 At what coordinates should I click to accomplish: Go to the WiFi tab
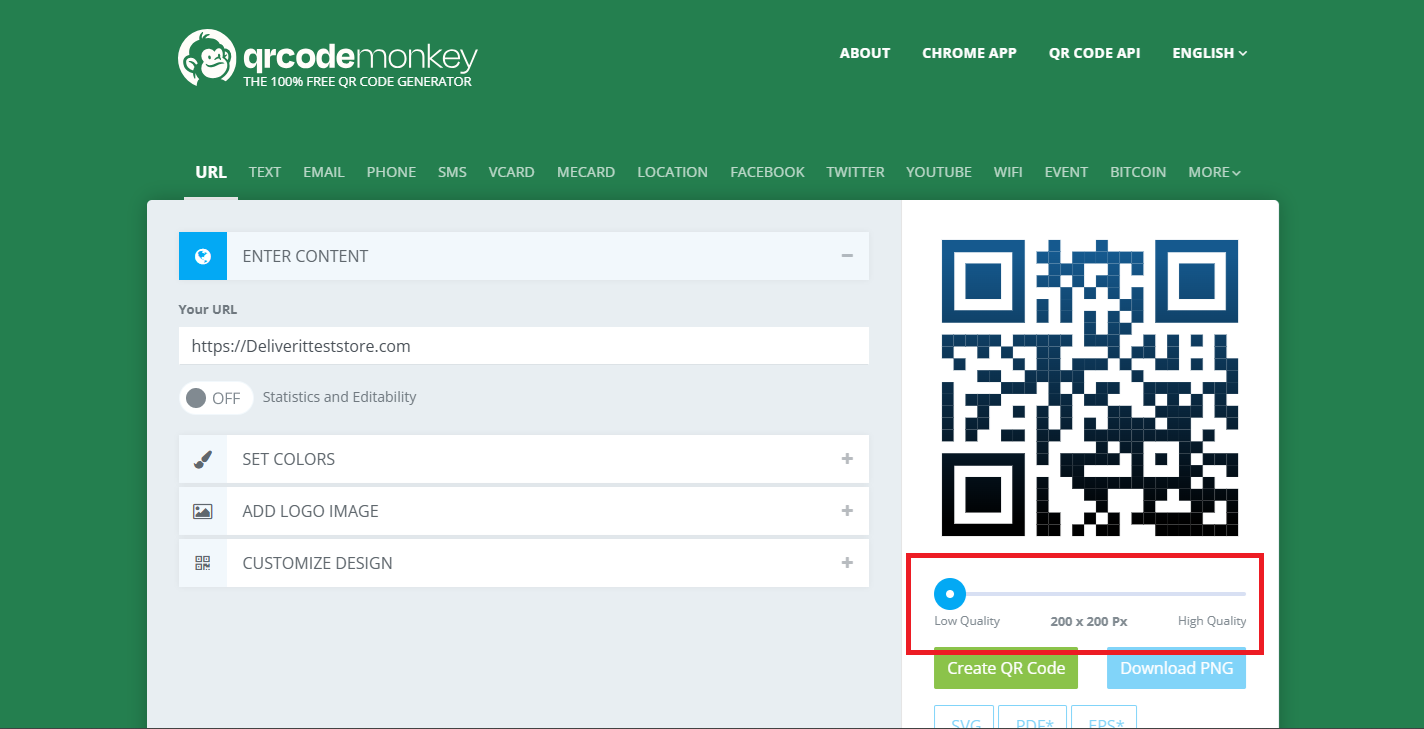(x=1008, y=172)
